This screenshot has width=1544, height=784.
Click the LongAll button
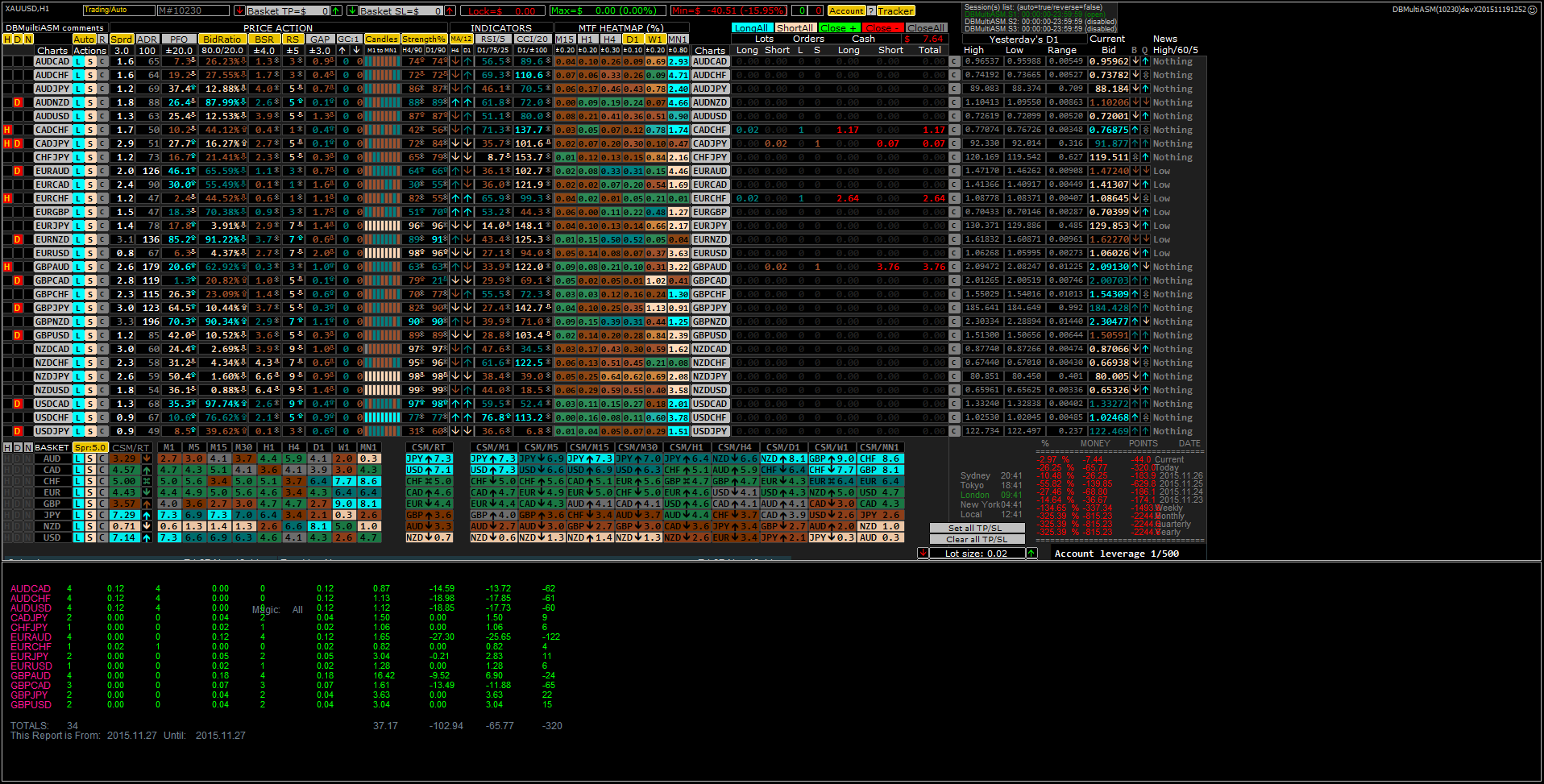751,27
